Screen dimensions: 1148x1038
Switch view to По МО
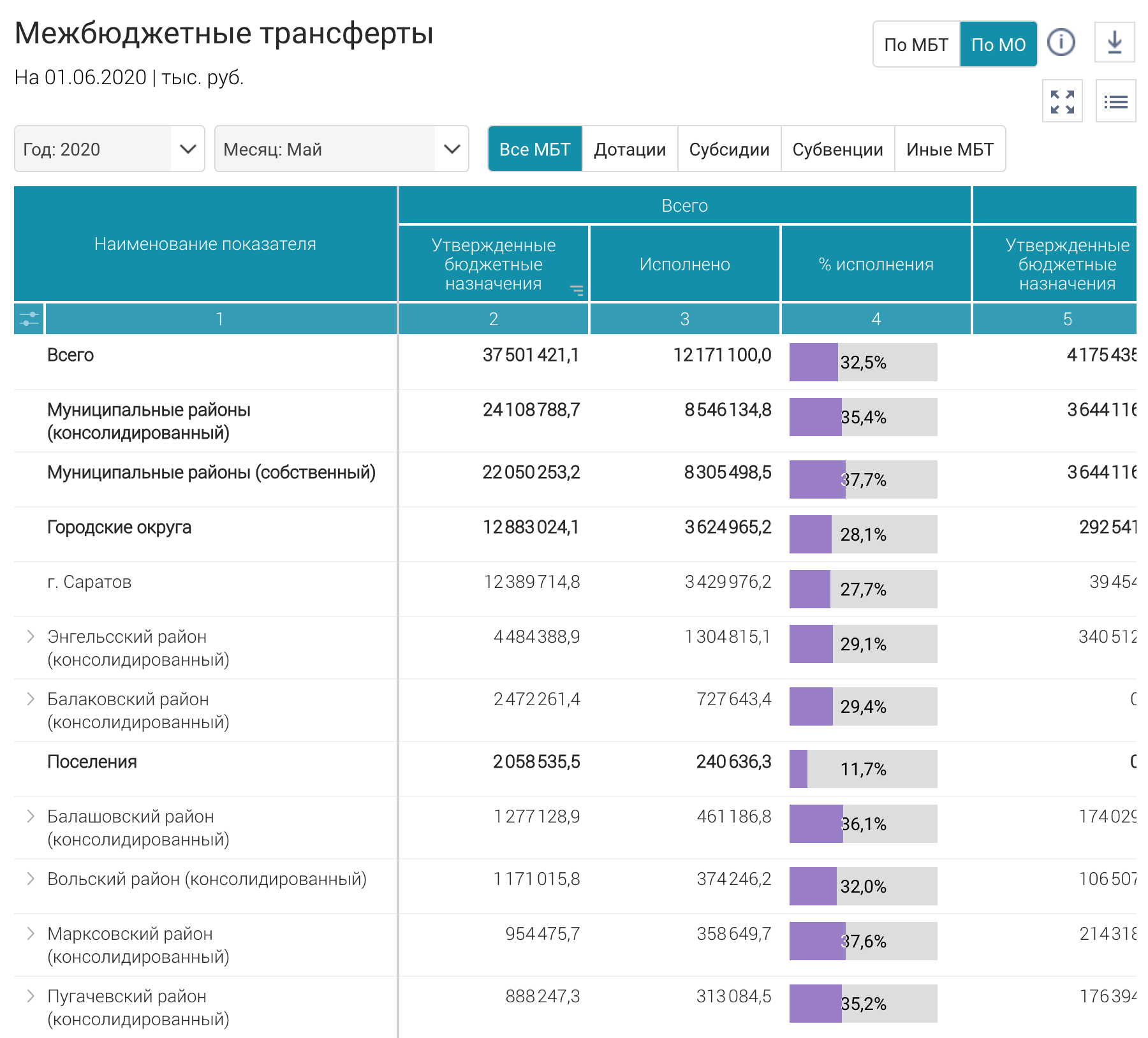[999, 45]
